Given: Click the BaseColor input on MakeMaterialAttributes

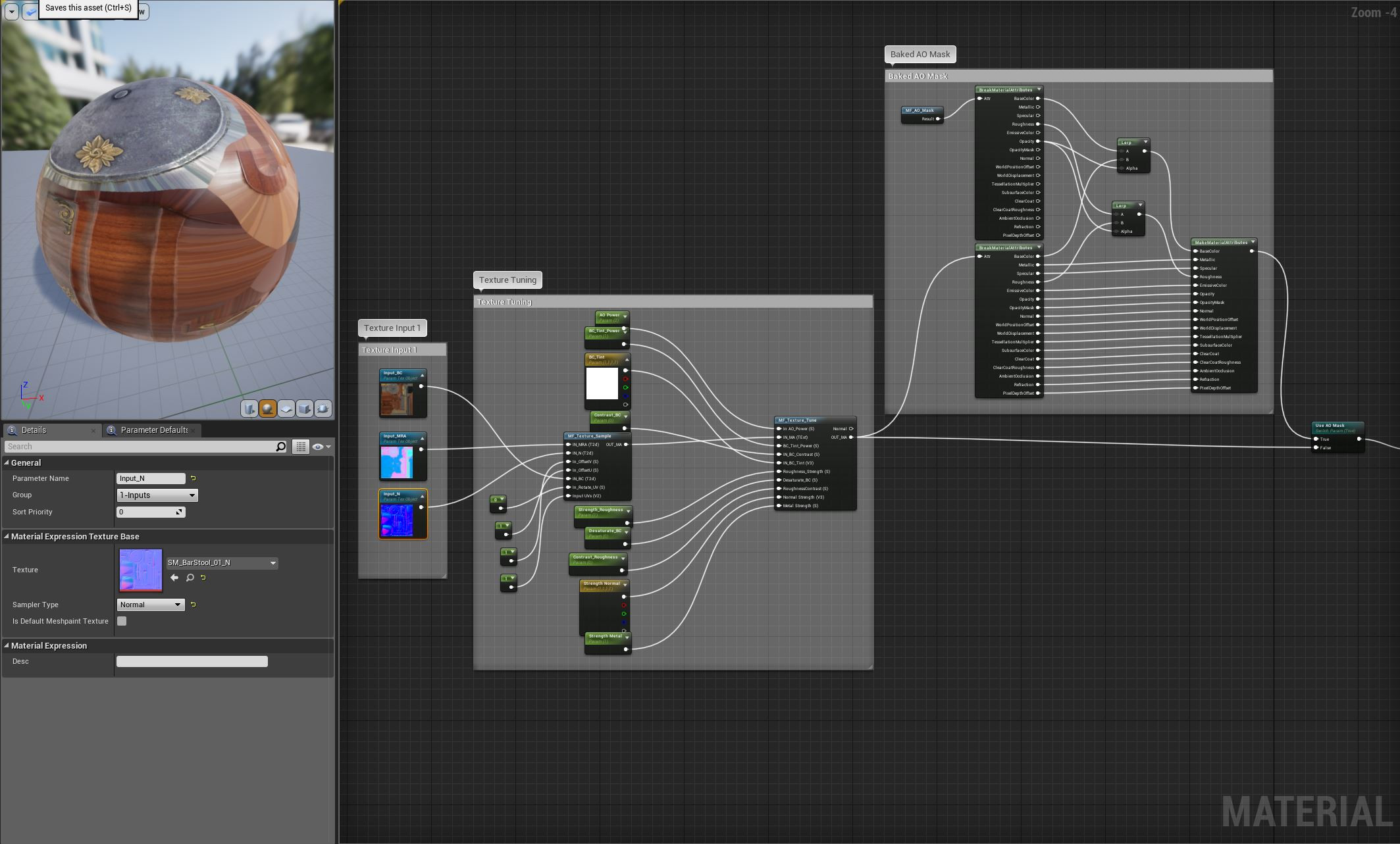Looking at the screenshot, I should coord(1196,251).
